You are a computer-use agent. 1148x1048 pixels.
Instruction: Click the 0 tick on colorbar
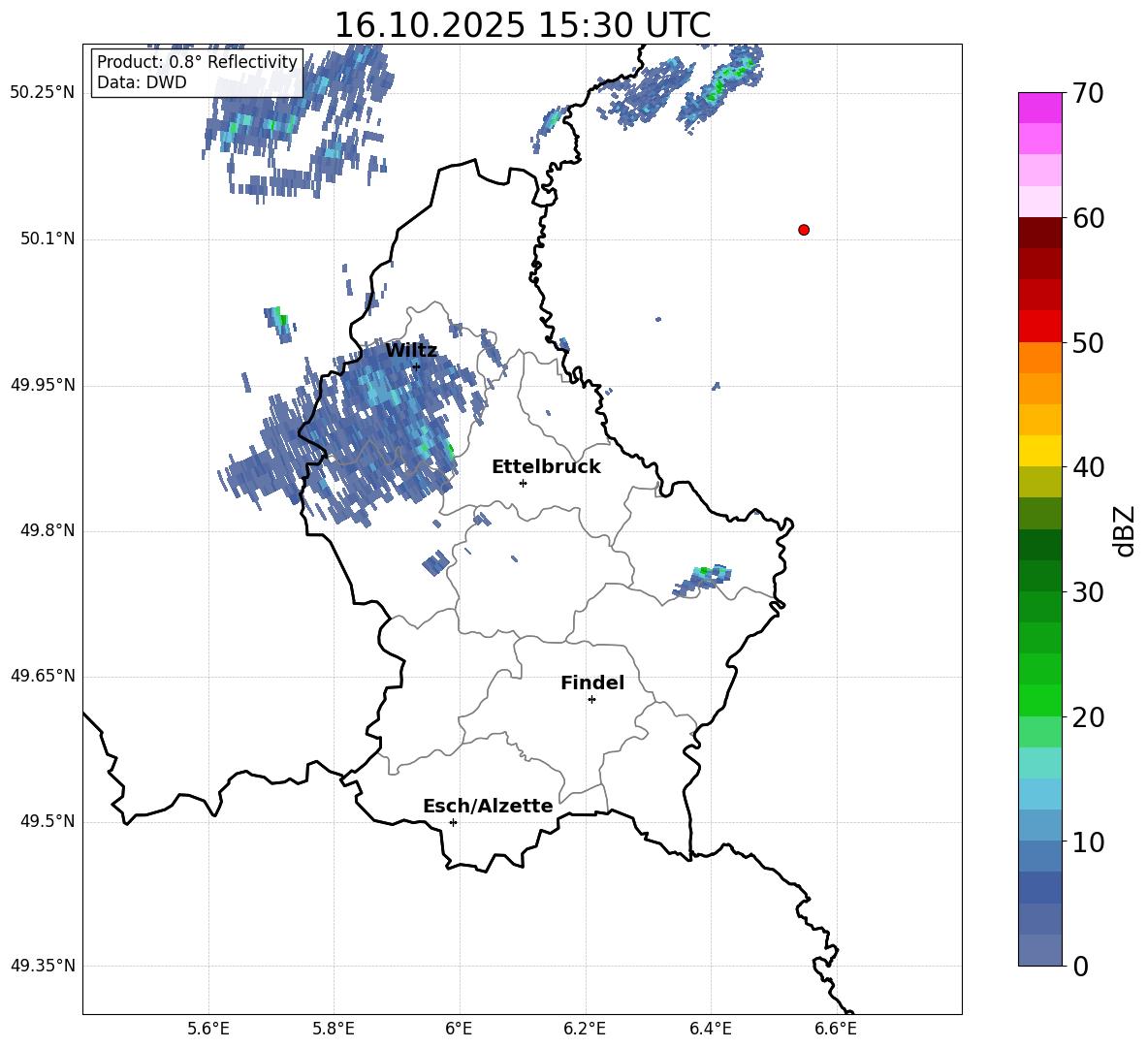pos(1081,966)
